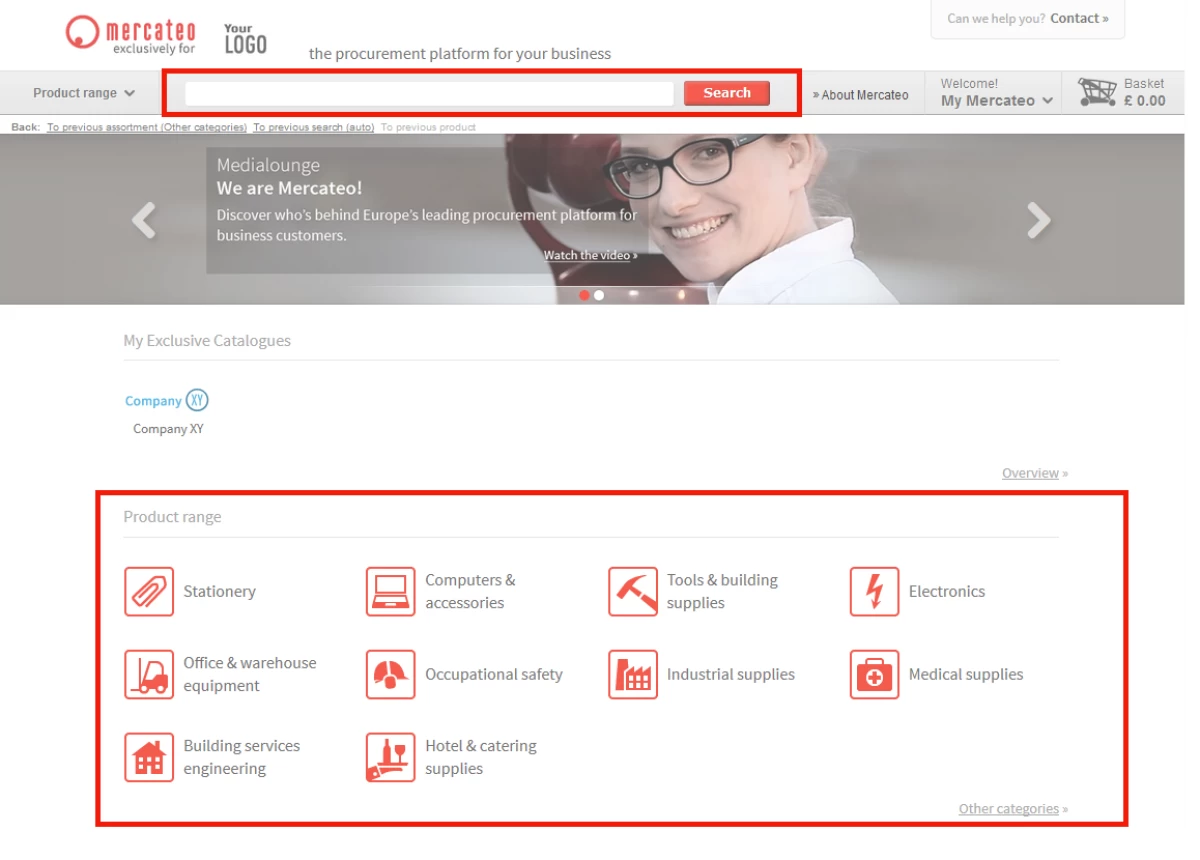Go to next banner slide arrow
The width and height of the screenshot is (1200, 860).
click(x=1039, y=220)
